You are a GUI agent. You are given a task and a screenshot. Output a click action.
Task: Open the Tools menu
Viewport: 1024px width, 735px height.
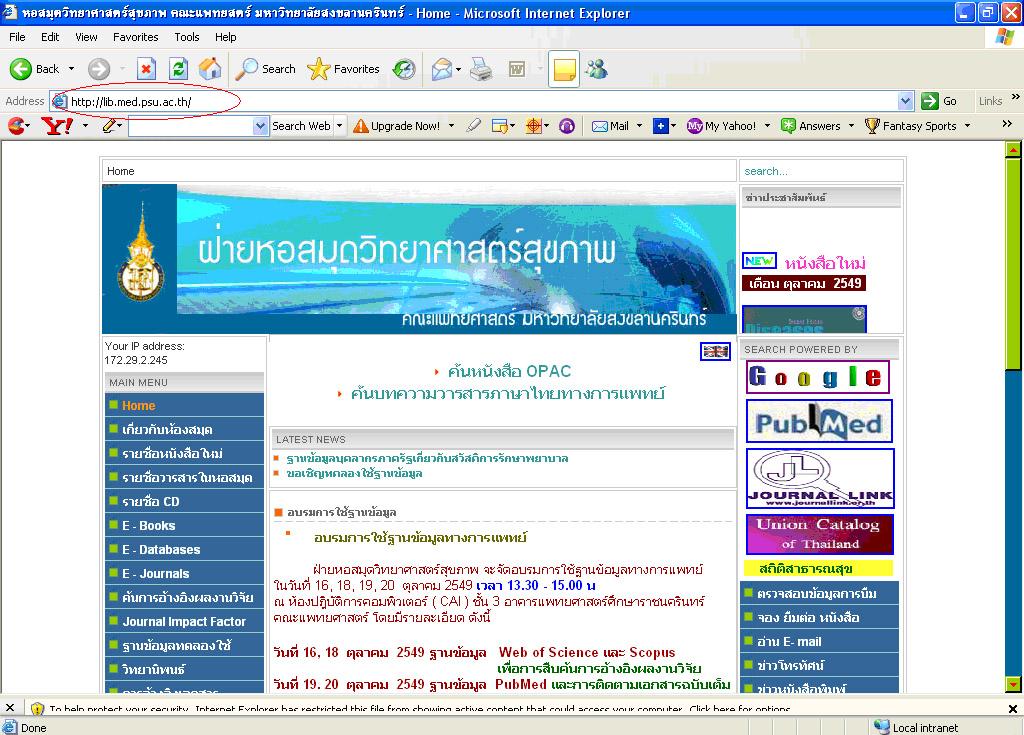click(187, 37)
